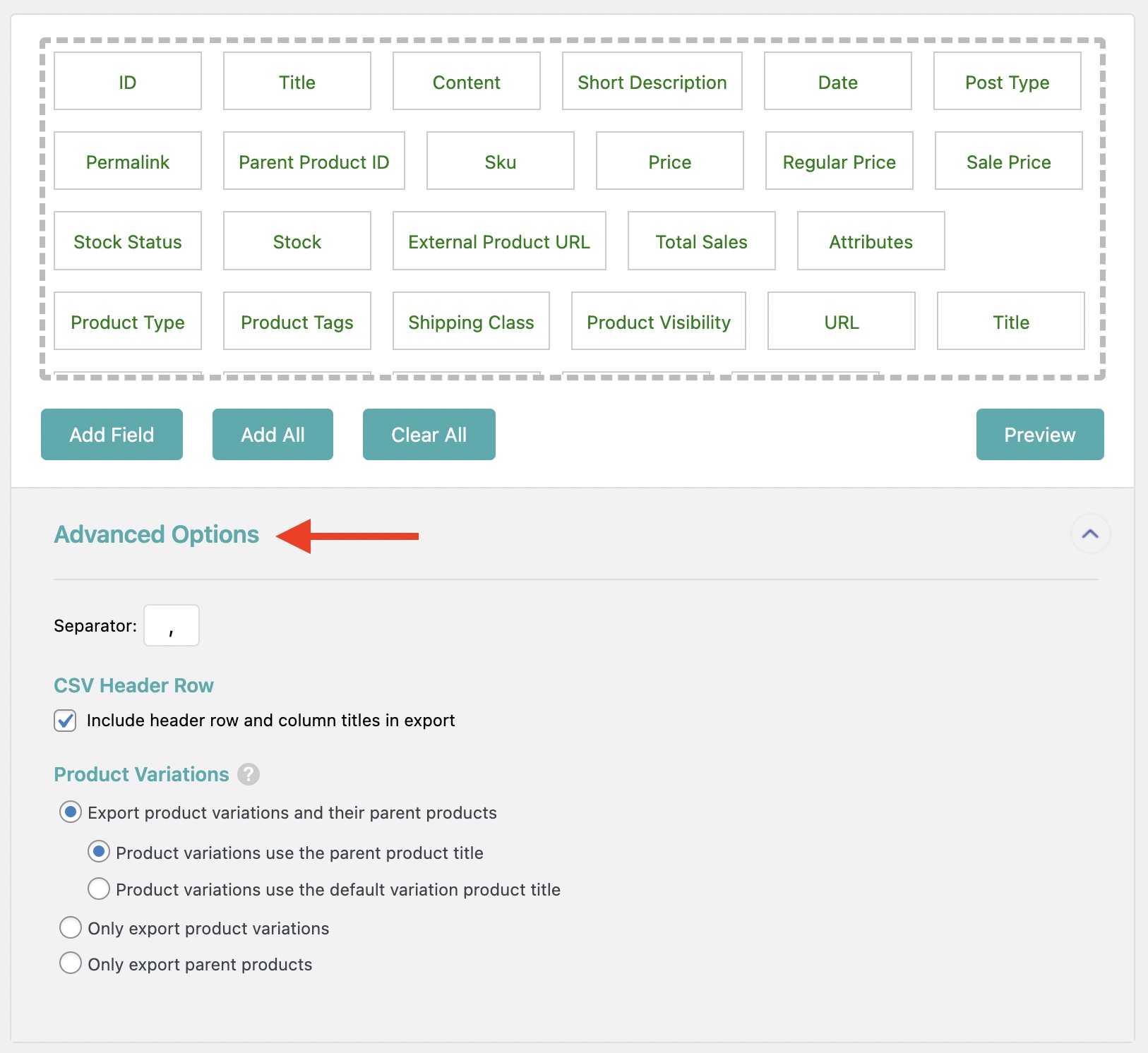Click the Shipping Class field box

point(471,322)
